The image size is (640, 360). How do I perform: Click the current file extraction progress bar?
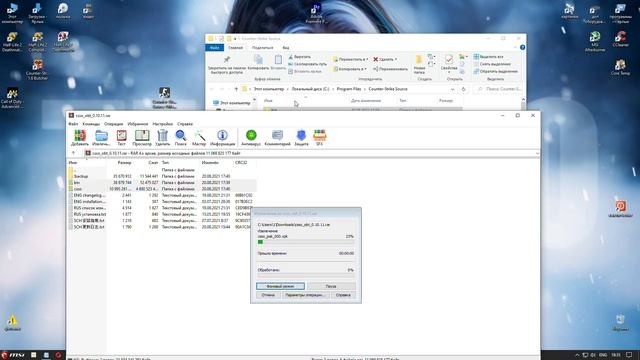click(306, 242)
